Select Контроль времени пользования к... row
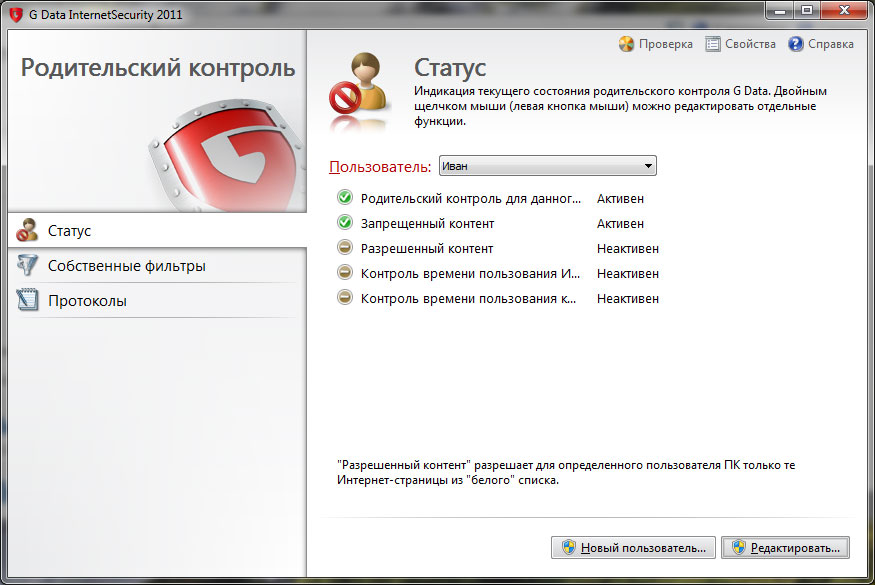This screenshot has height=585, width=875. [498, 299]
